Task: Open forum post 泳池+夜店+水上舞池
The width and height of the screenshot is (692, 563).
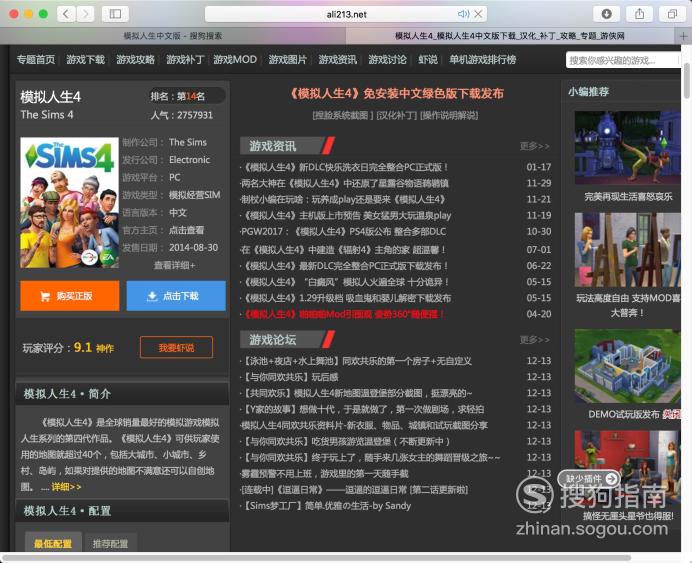Action: click(357, 361)
